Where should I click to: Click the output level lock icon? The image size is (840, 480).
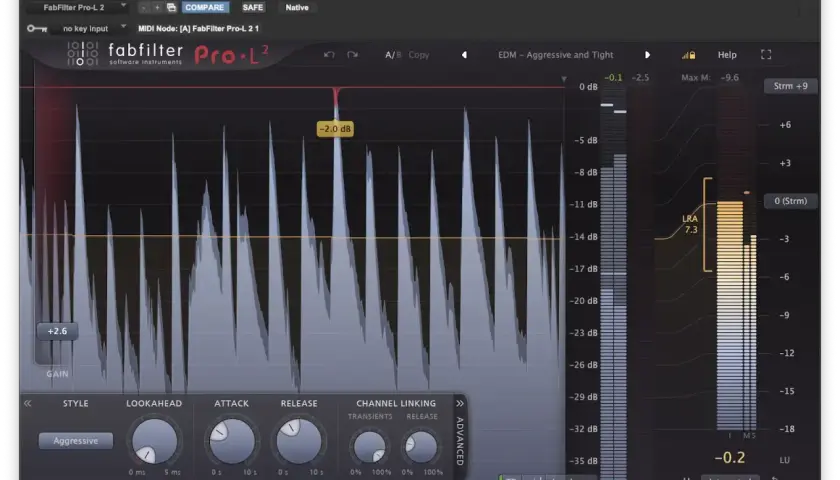688,55
